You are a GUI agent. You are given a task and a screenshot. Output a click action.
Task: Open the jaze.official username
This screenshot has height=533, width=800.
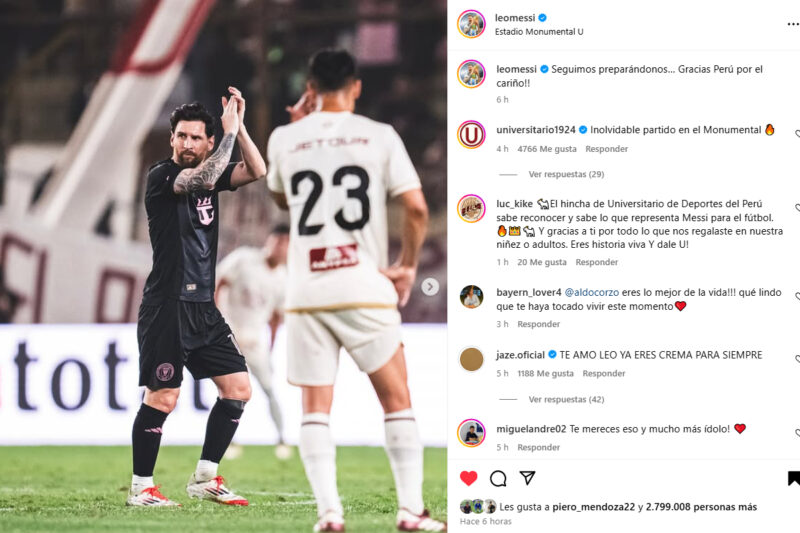point(520,355)
